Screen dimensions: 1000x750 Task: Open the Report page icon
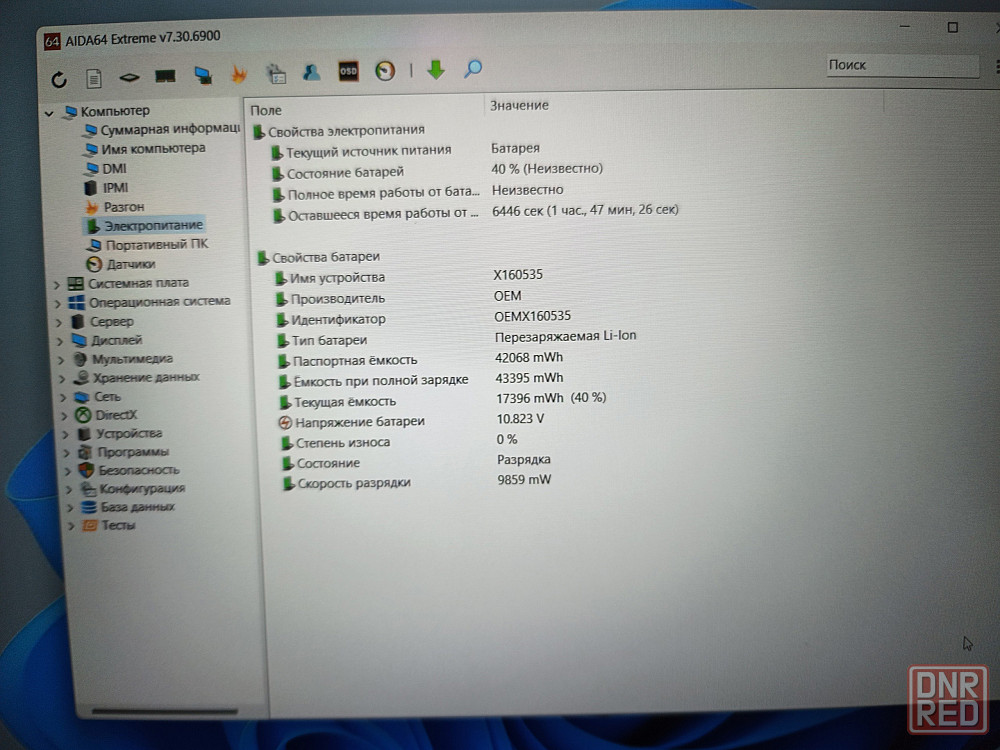click(94, 79)
